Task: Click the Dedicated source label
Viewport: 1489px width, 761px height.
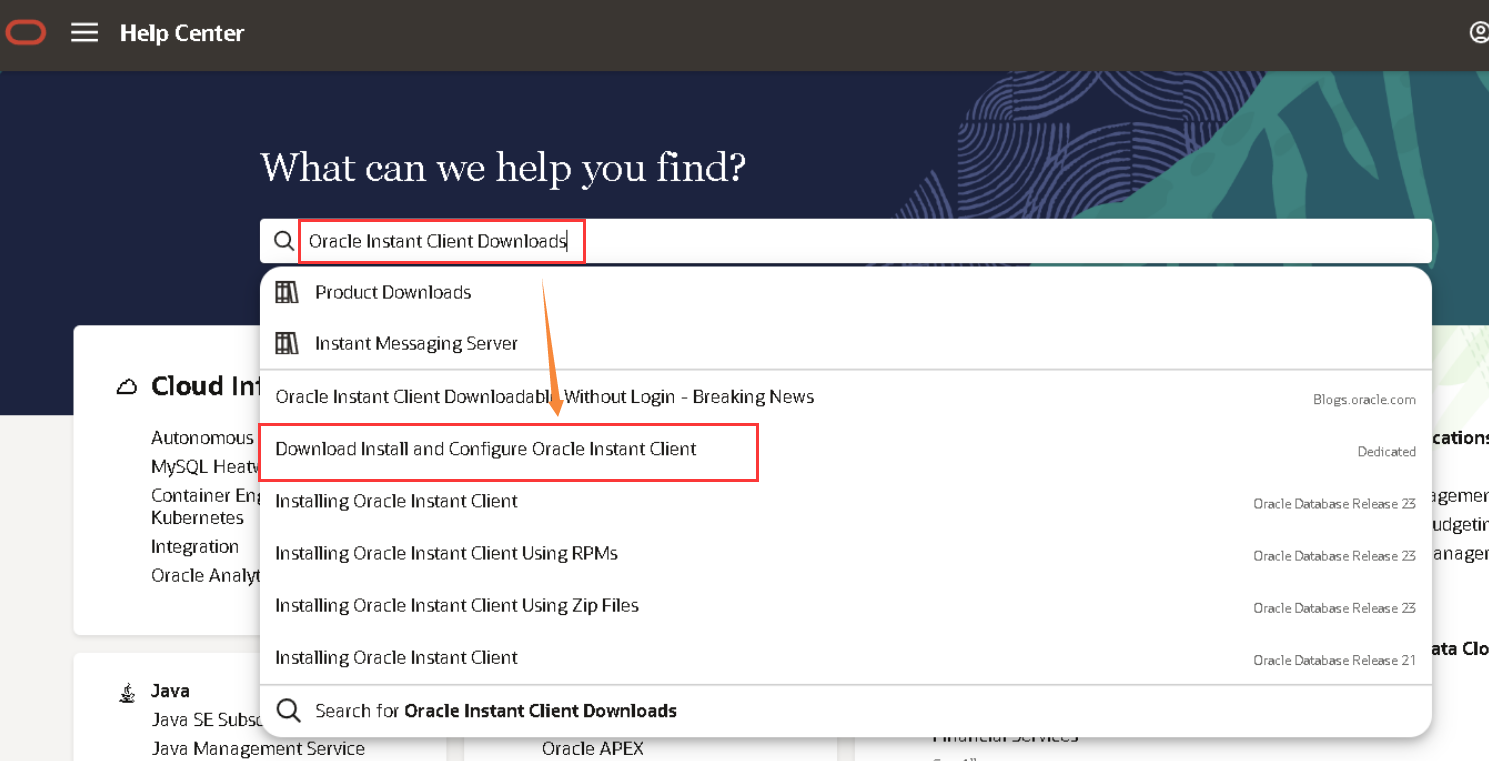Action: pyautogui.click(x=1386, y=451)
